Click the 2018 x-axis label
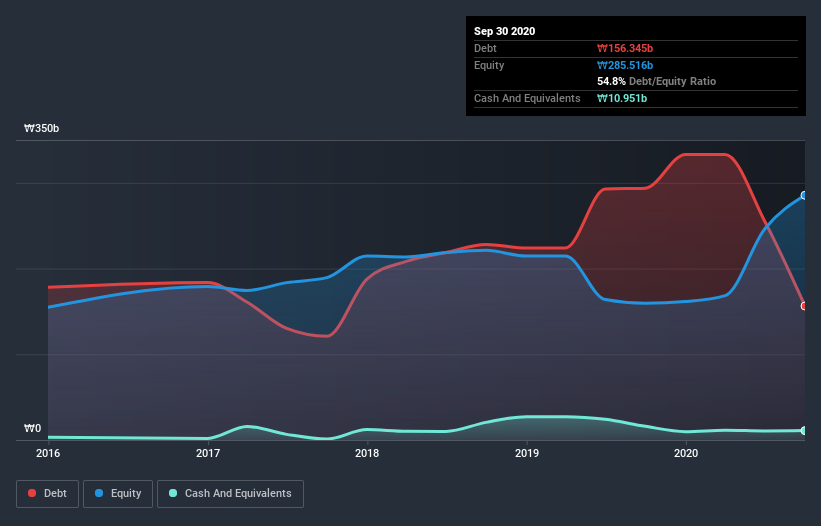The width and height of the screenshot is (821, 526). 367,453
